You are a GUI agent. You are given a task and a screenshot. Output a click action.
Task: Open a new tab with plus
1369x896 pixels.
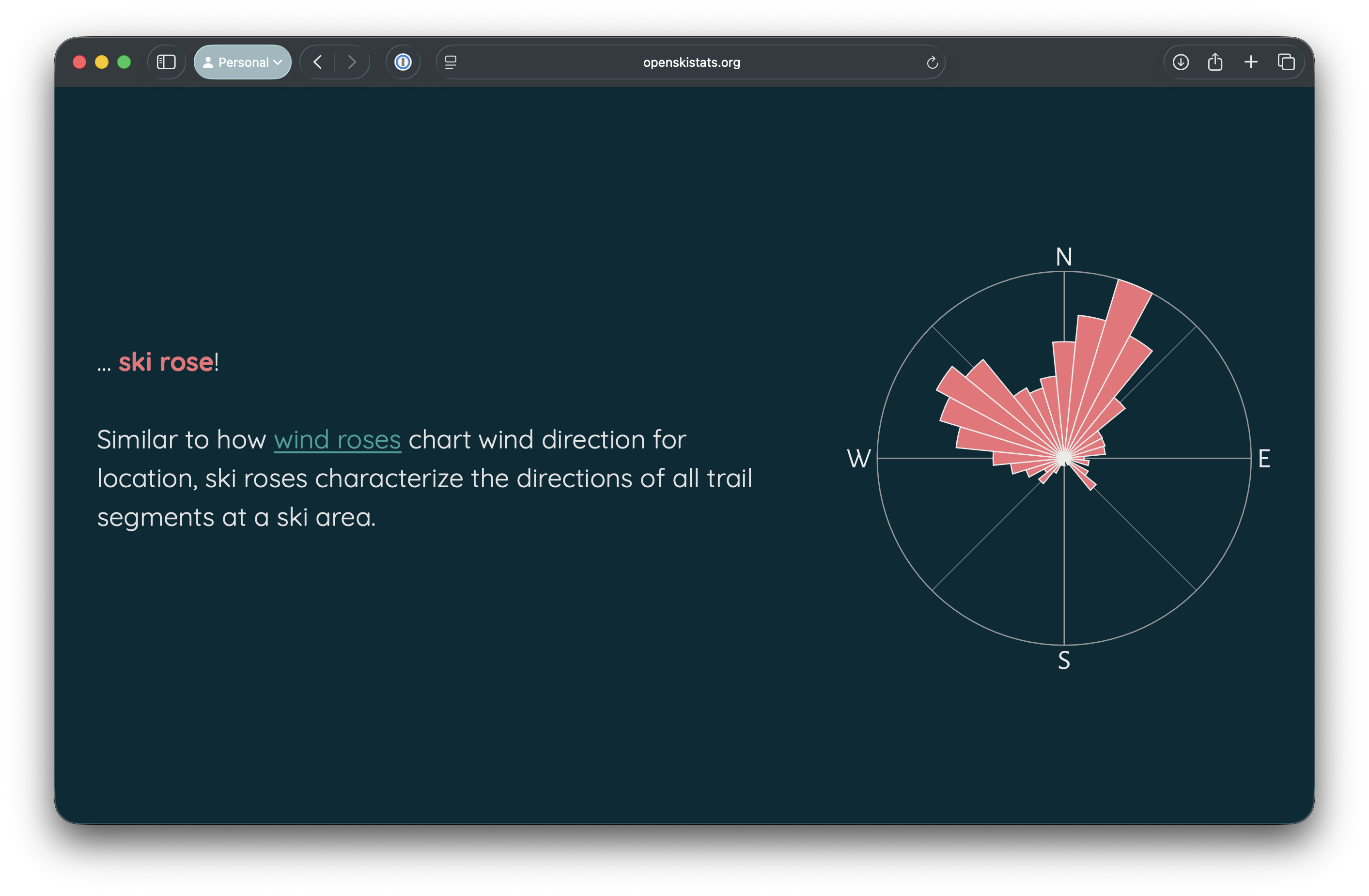(1250, 62)
